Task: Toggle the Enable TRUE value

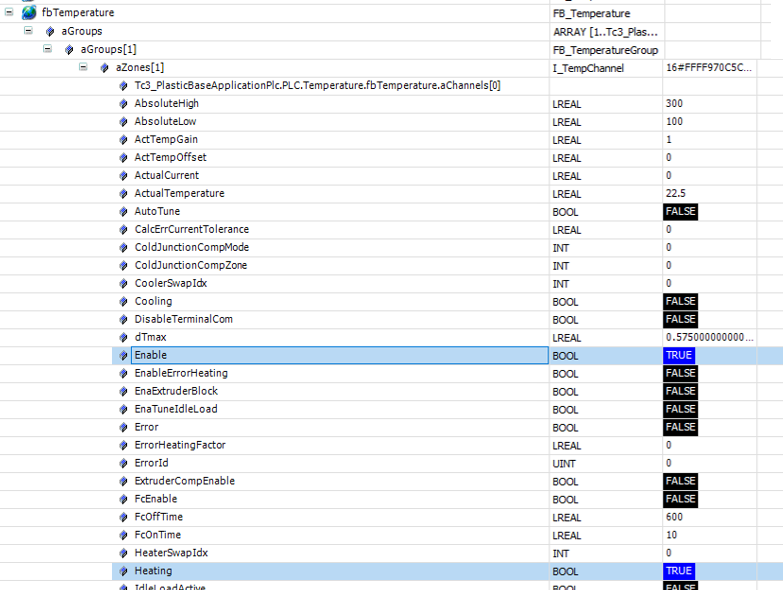Action: [679, 355]
